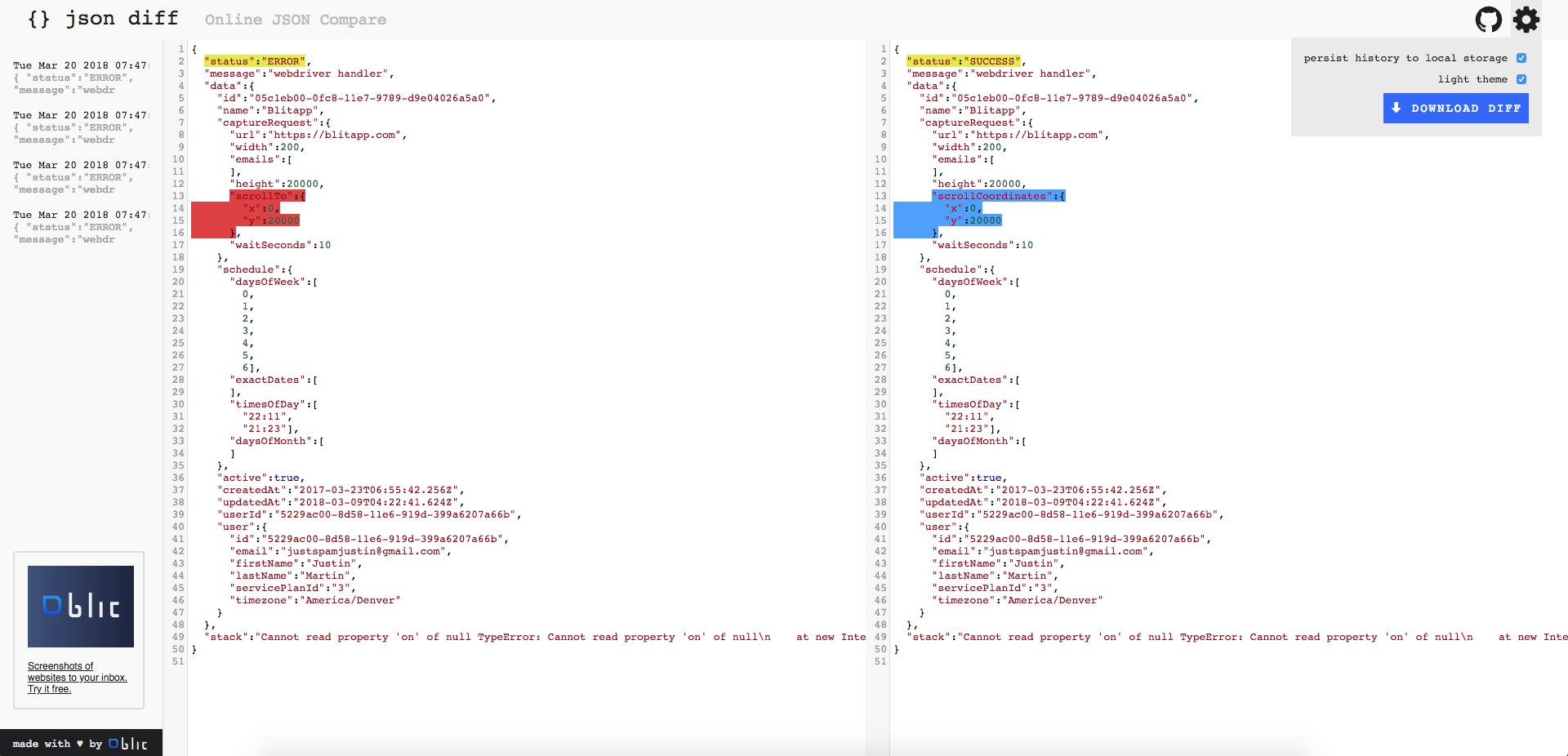The width and height of the screenshot is (1568, 756).
Task: Open settings via the gear icon
Action: (1526, 19)
